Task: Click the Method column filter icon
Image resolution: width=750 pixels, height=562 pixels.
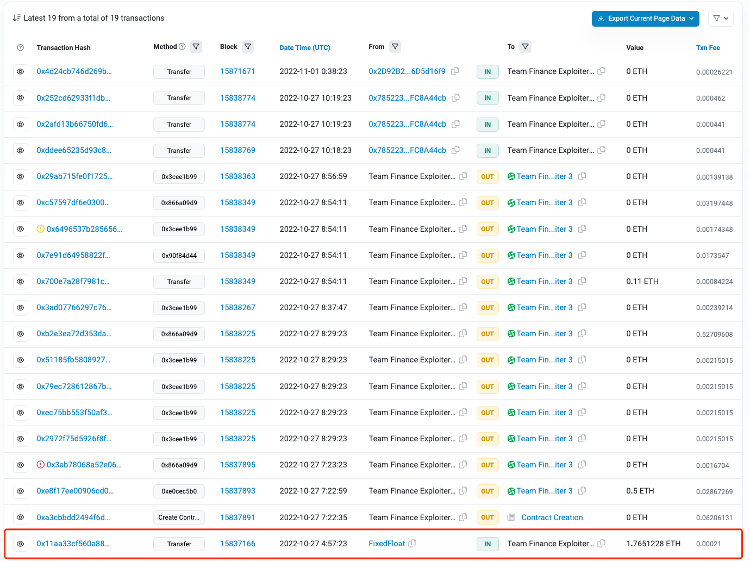Action: 196,47
